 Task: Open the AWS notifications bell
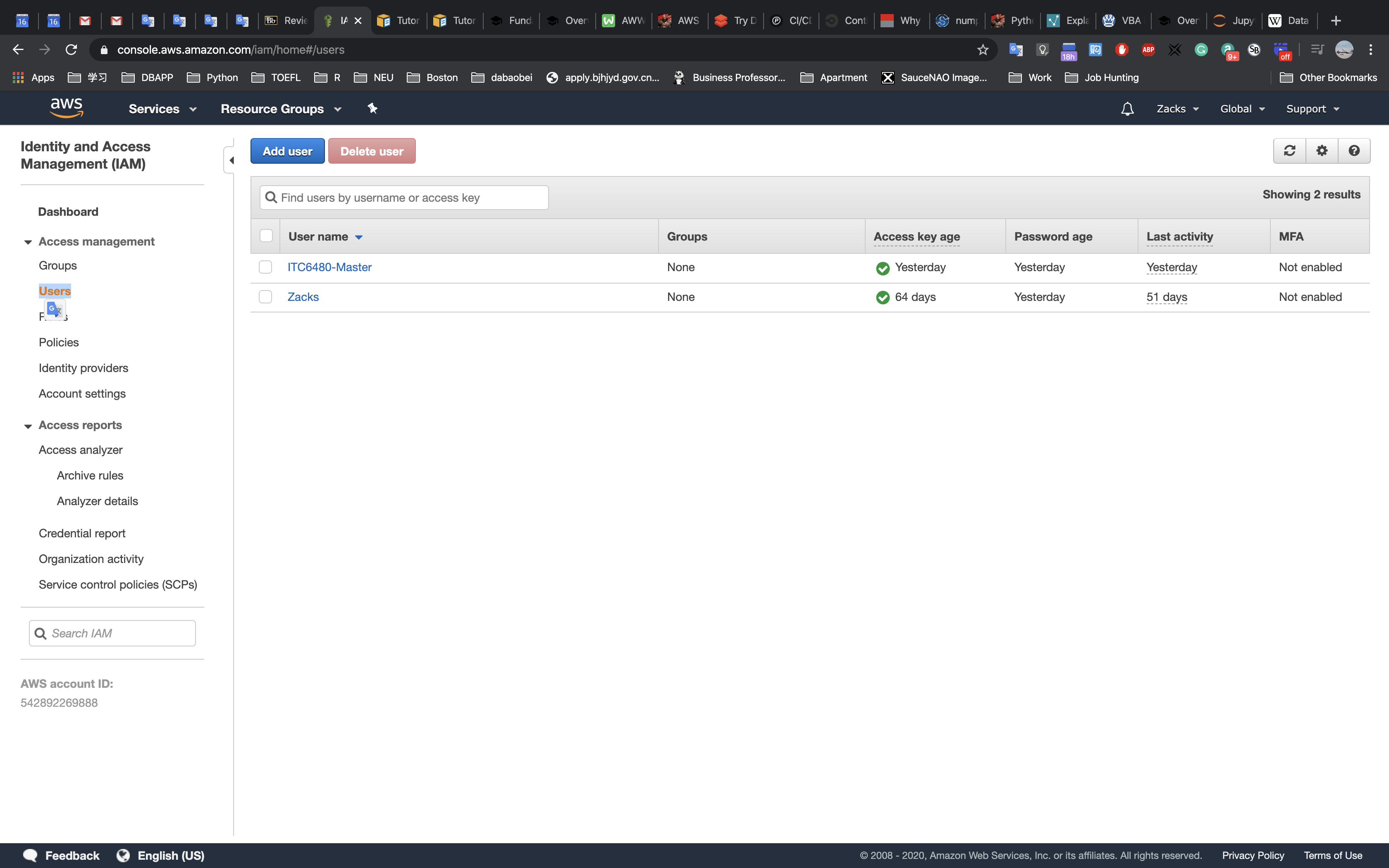pos(1127,109)
